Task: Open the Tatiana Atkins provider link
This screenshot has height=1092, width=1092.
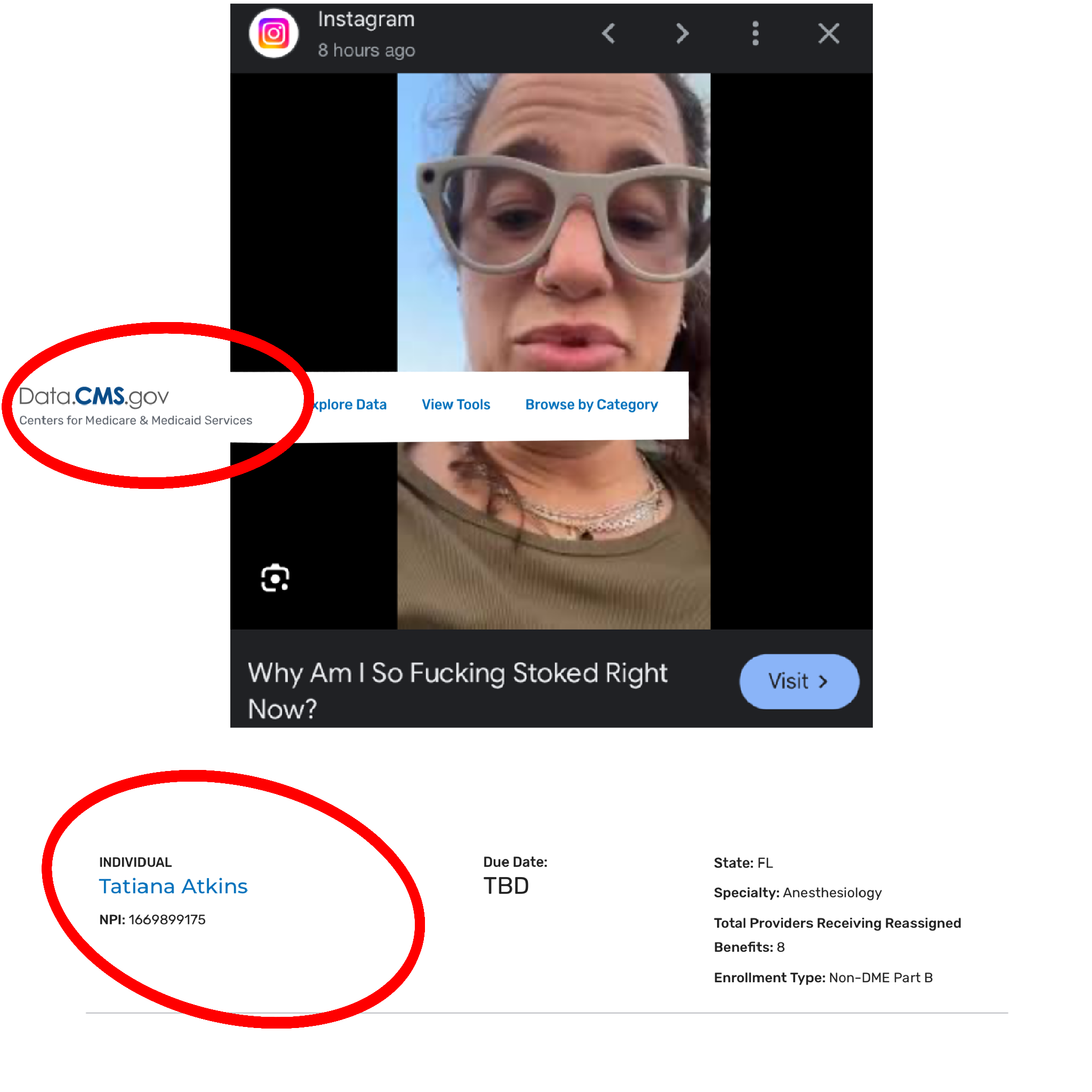Action: (173, 886)
